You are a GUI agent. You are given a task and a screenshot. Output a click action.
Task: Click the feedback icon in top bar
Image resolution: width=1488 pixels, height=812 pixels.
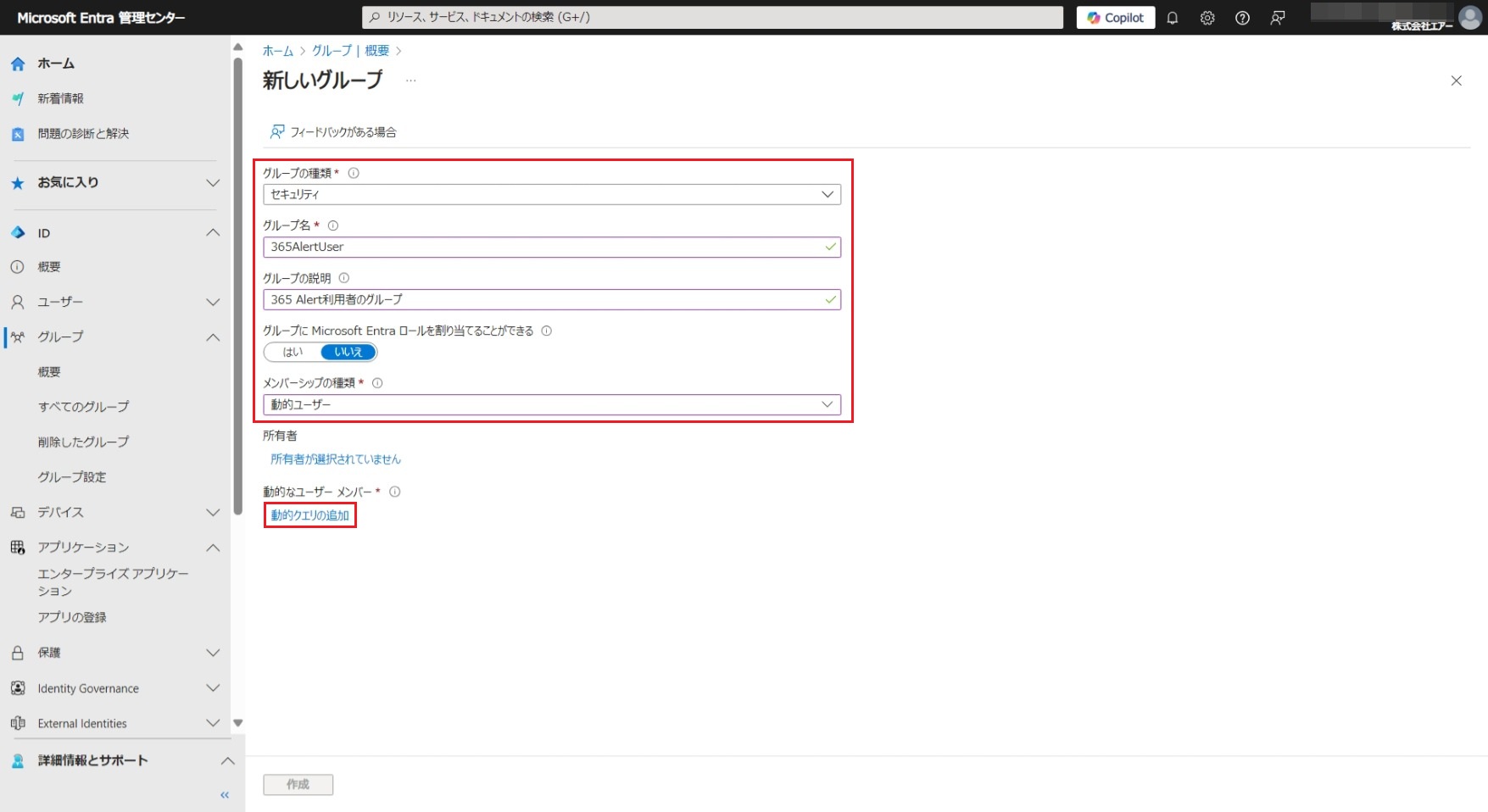(1278, 18)
